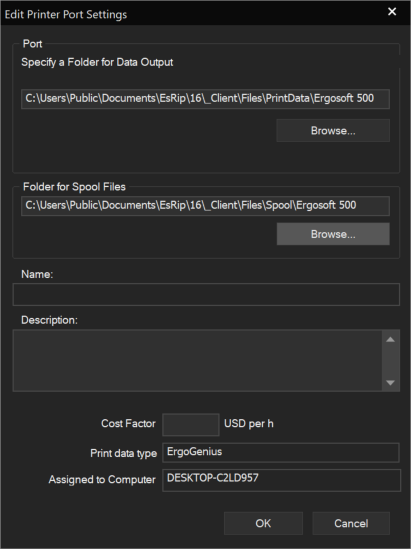Click the Port group heading
411x549 pixels.
pos(32,44)
